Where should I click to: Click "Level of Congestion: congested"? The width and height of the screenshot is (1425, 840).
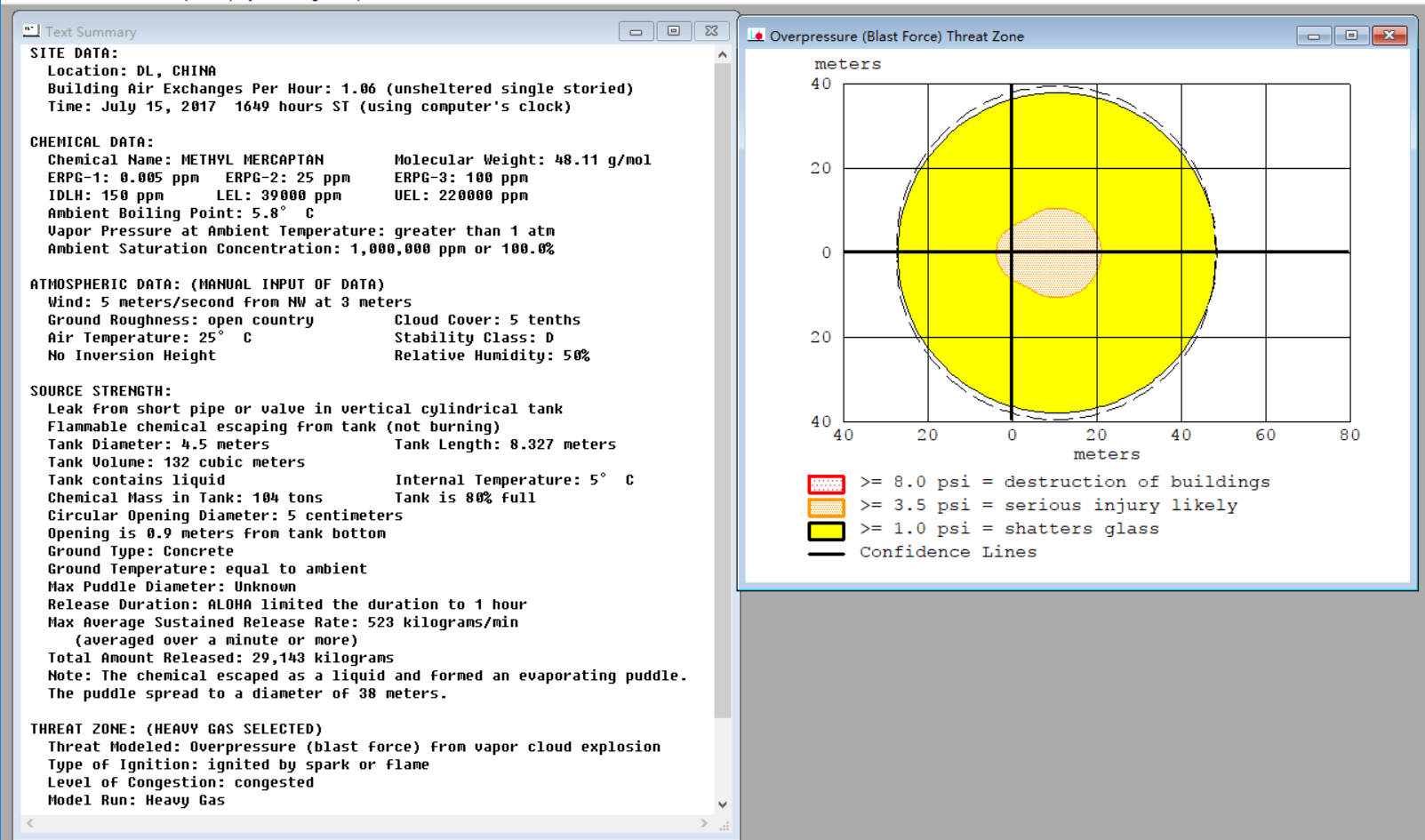pyautogui.click(x=180, y=782)
